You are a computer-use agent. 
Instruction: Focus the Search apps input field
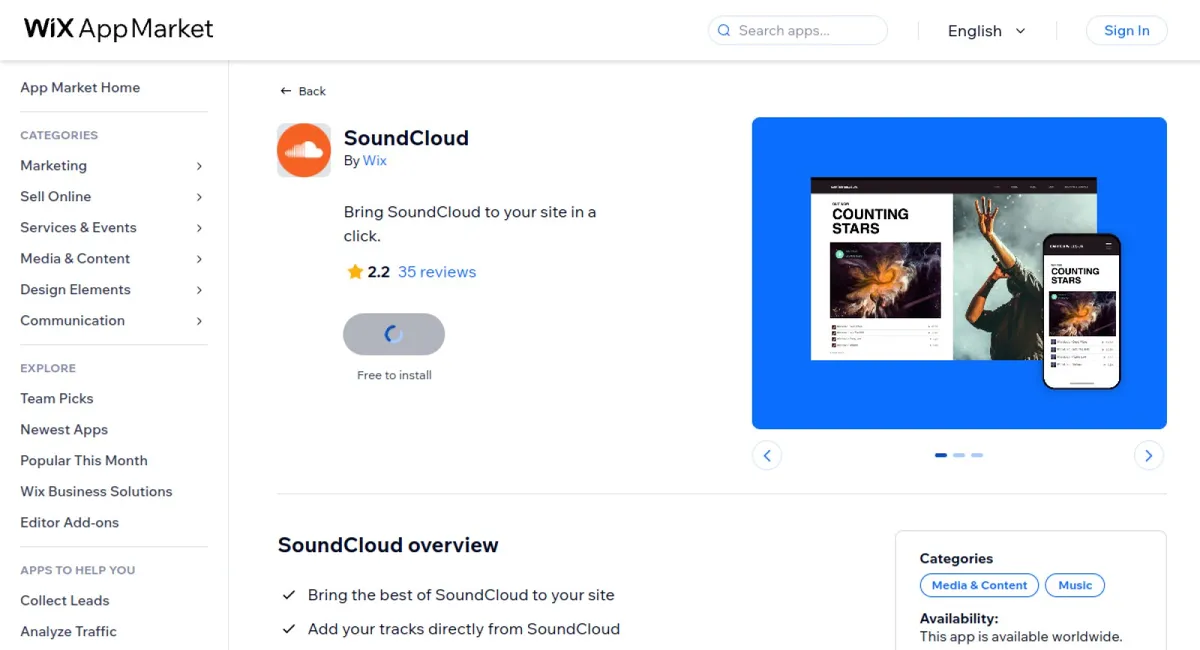click(x=798, y=31)
